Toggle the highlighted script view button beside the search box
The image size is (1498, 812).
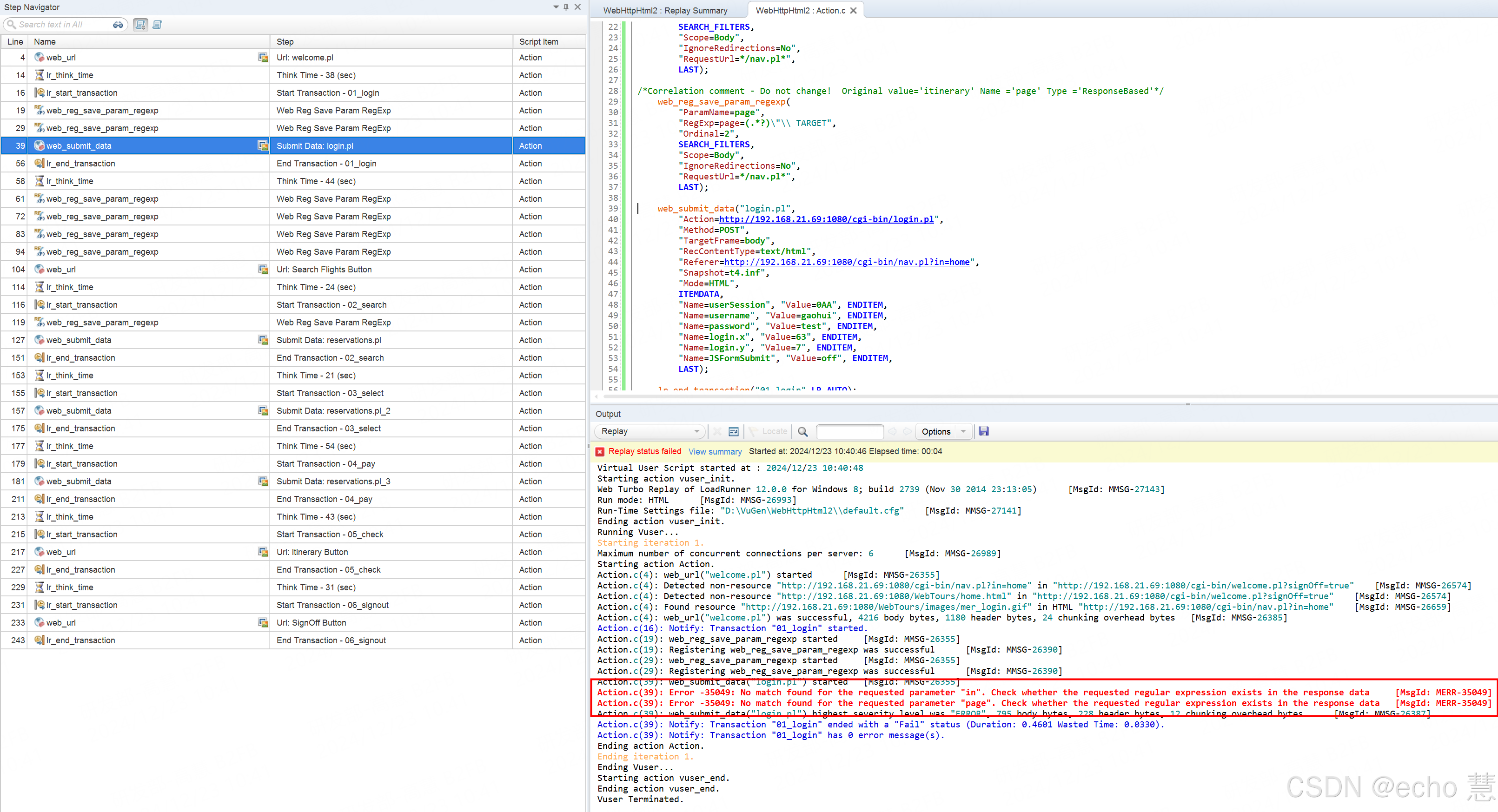[140, 25]
